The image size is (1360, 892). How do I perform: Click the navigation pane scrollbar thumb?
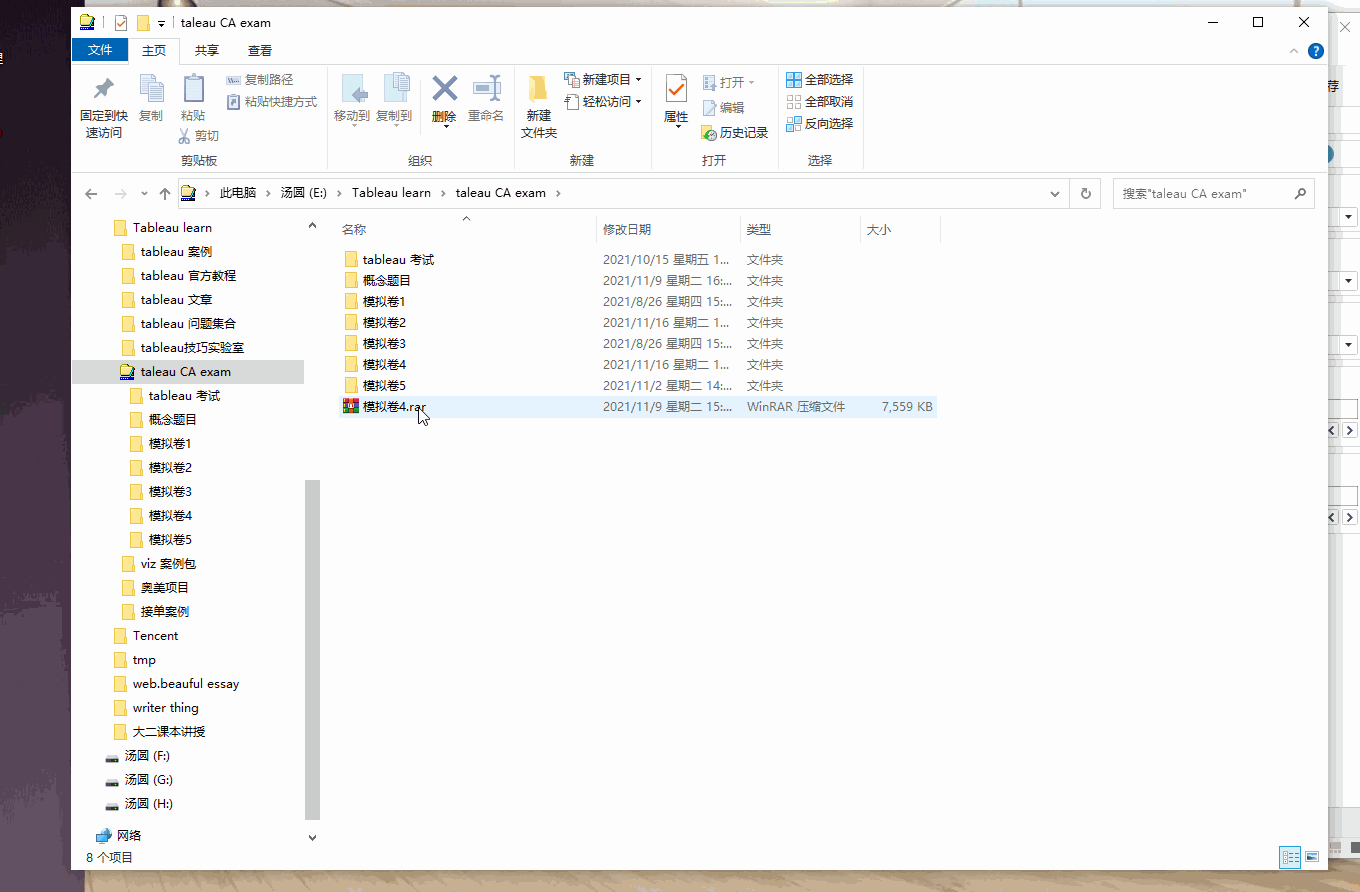(x=312, y=650)
